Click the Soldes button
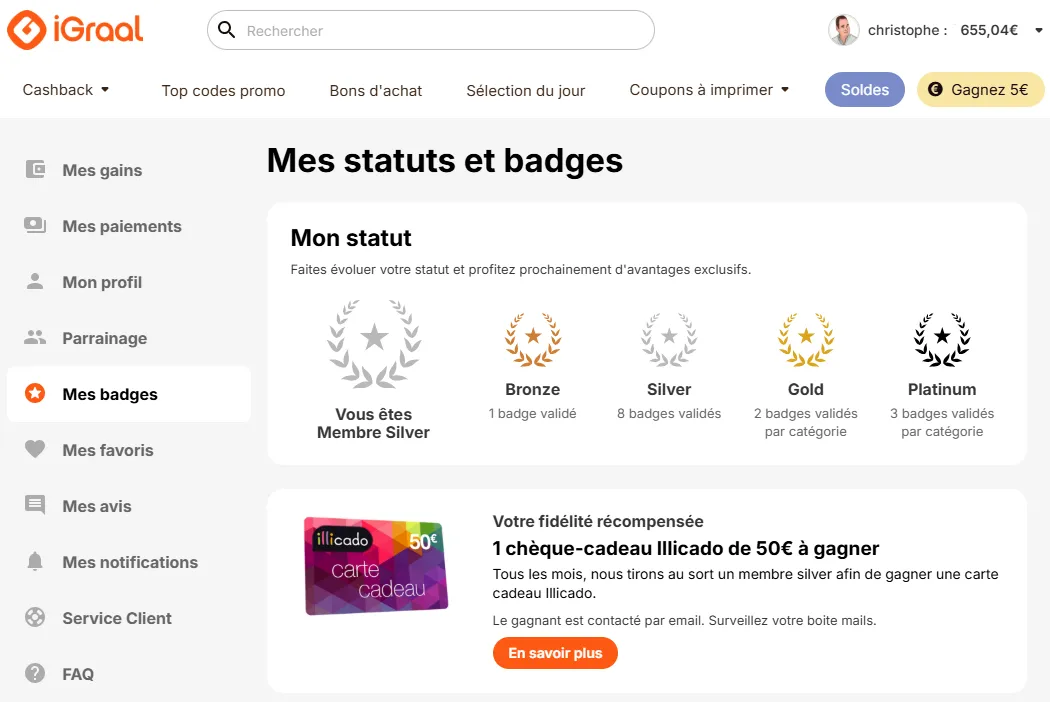The width and height of the screenshot is (1050, 702). coord(865,90)
